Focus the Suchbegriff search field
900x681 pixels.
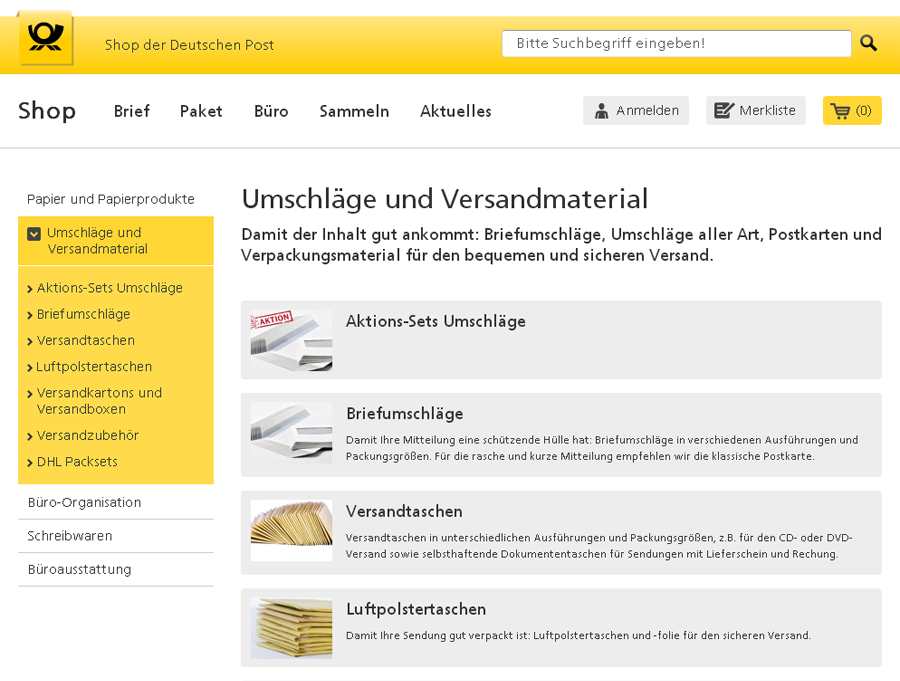[x=676, y=44]
